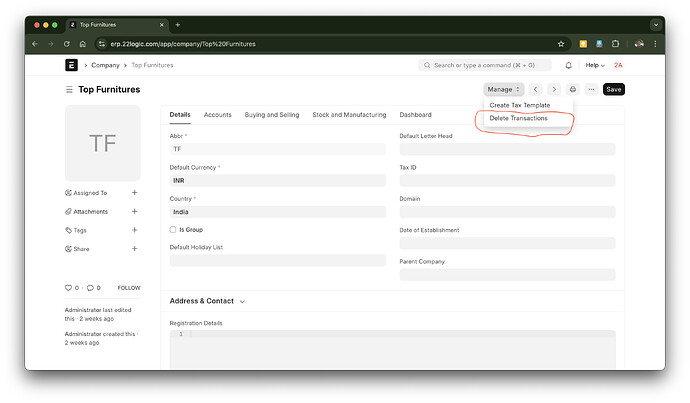Click the search or command bar

[x=484, y=65]
